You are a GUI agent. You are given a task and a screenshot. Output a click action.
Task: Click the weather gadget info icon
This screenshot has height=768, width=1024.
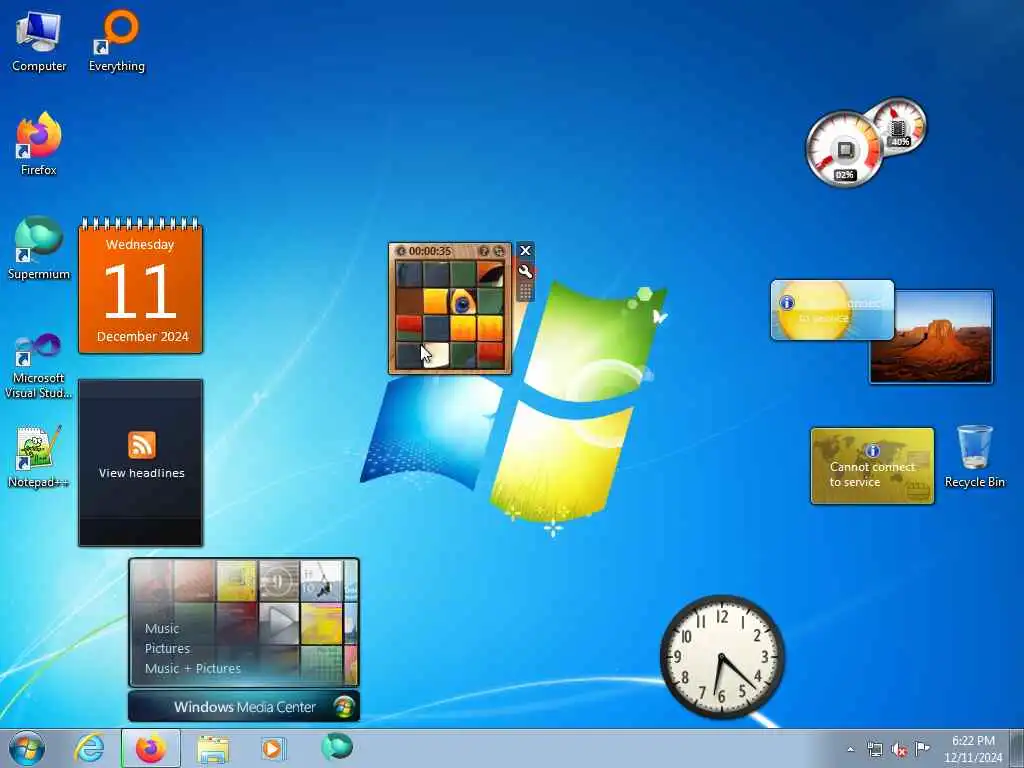(787, 302)
